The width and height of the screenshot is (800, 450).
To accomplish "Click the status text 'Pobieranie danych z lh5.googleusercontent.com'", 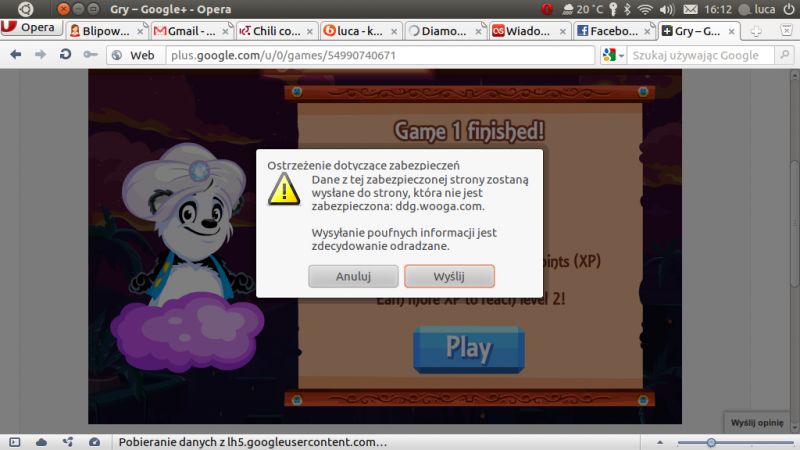I will 253,442.
